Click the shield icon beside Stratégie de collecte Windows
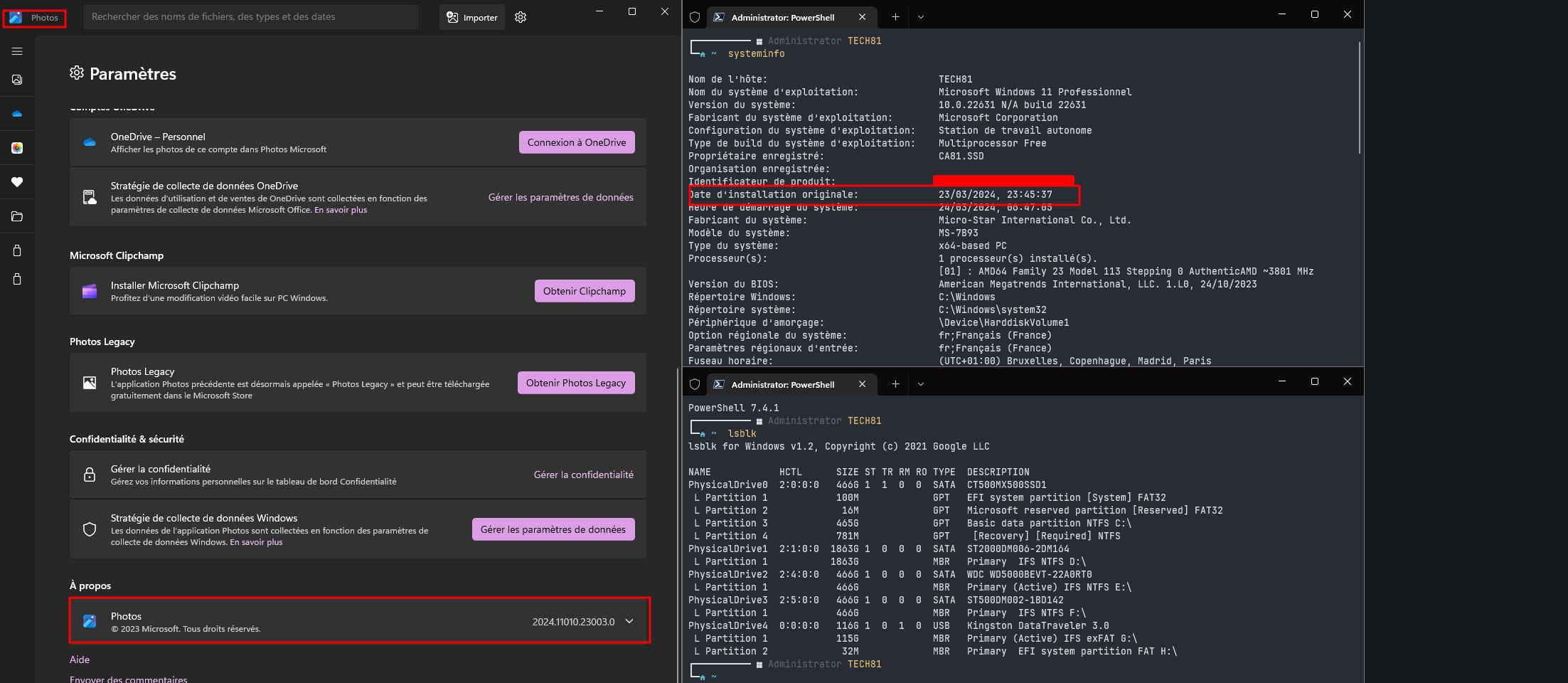 (90, 529)
